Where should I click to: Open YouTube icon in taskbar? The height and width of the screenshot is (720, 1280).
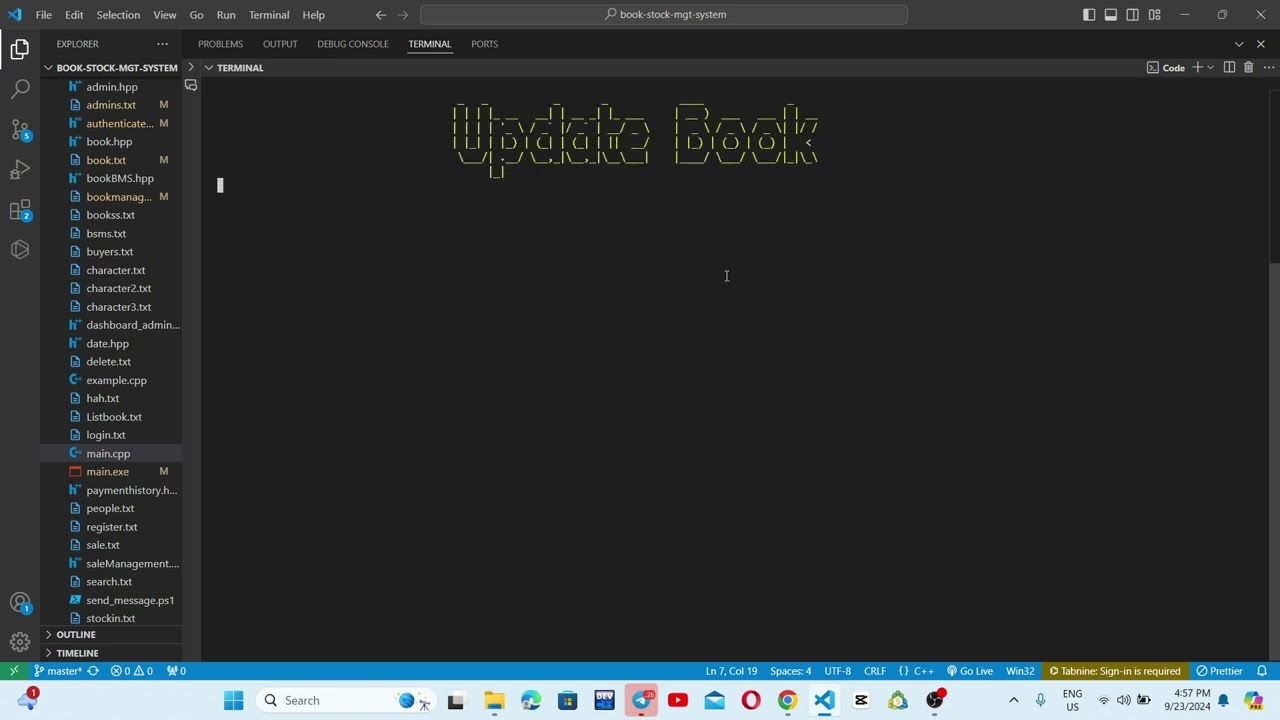click(678, 700)
